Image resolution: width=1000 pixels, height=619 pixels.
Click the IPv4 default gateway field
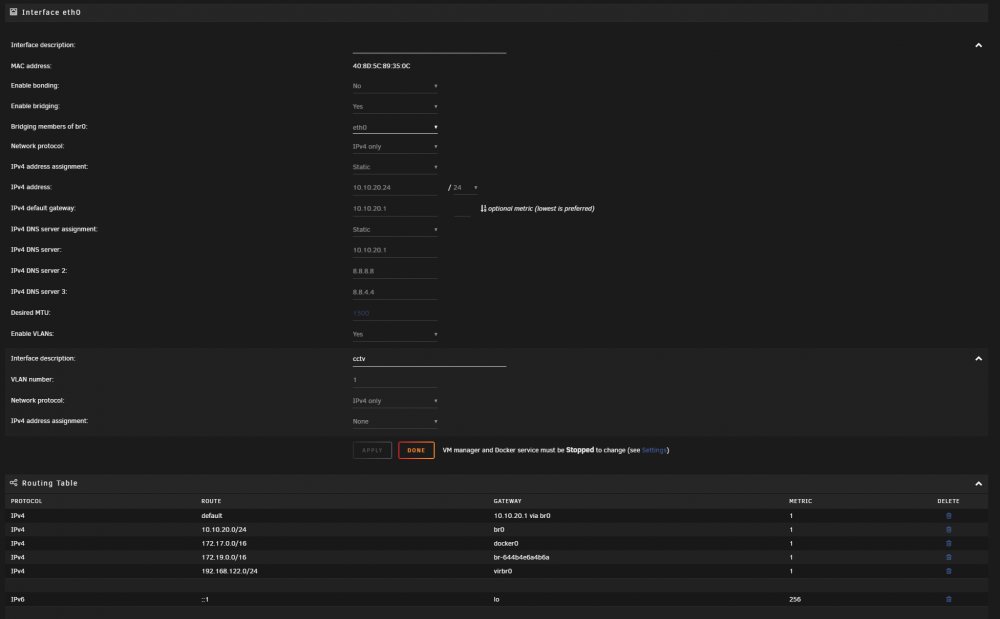[x=395, y=208]
